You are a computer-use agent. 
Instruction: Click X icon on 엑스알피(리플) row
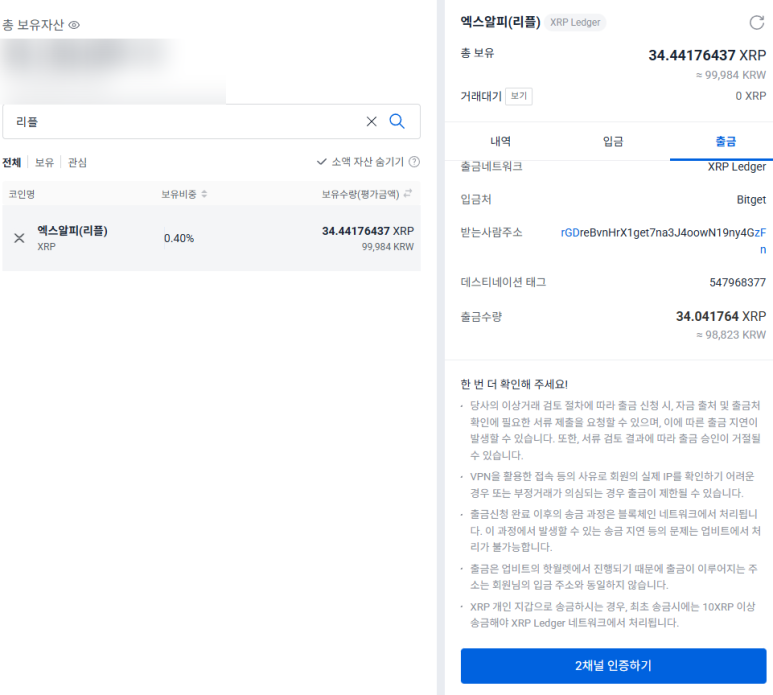(x=19, y=238)
